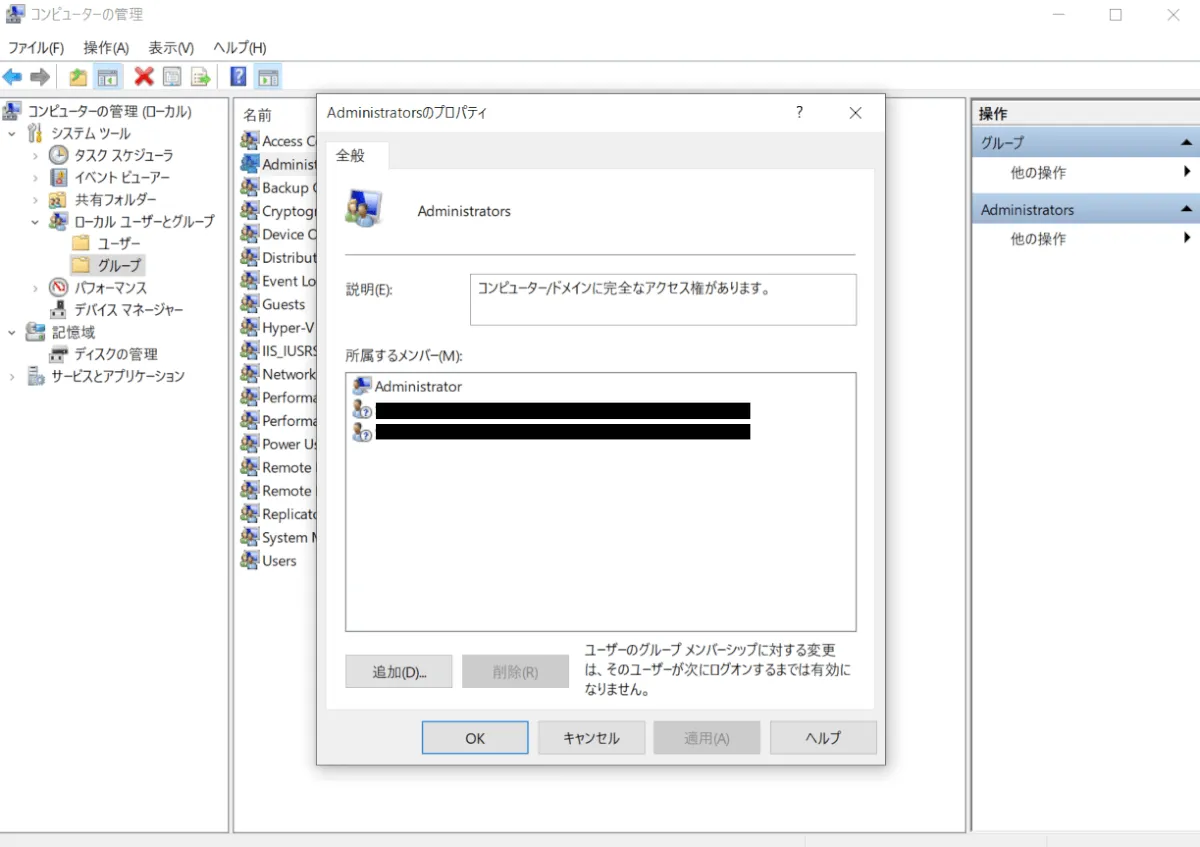This screenshot has height=847, width=1200.
Task: Click the イベント ビューアー icon in tree
Action: (59, 177)
